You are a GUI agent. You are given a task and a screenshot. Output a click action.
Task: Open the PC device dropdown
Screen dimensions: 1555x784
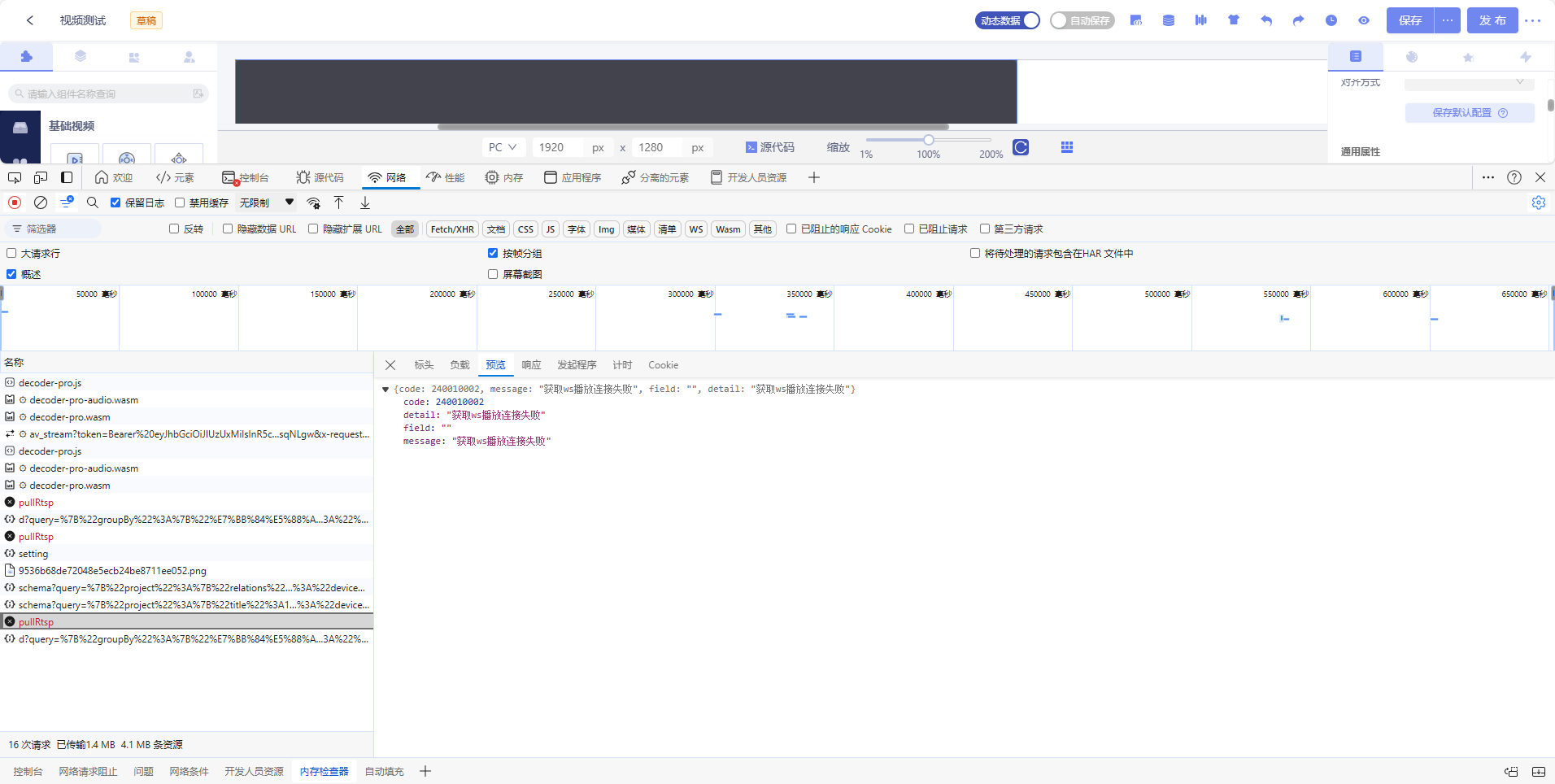(503, 147)
